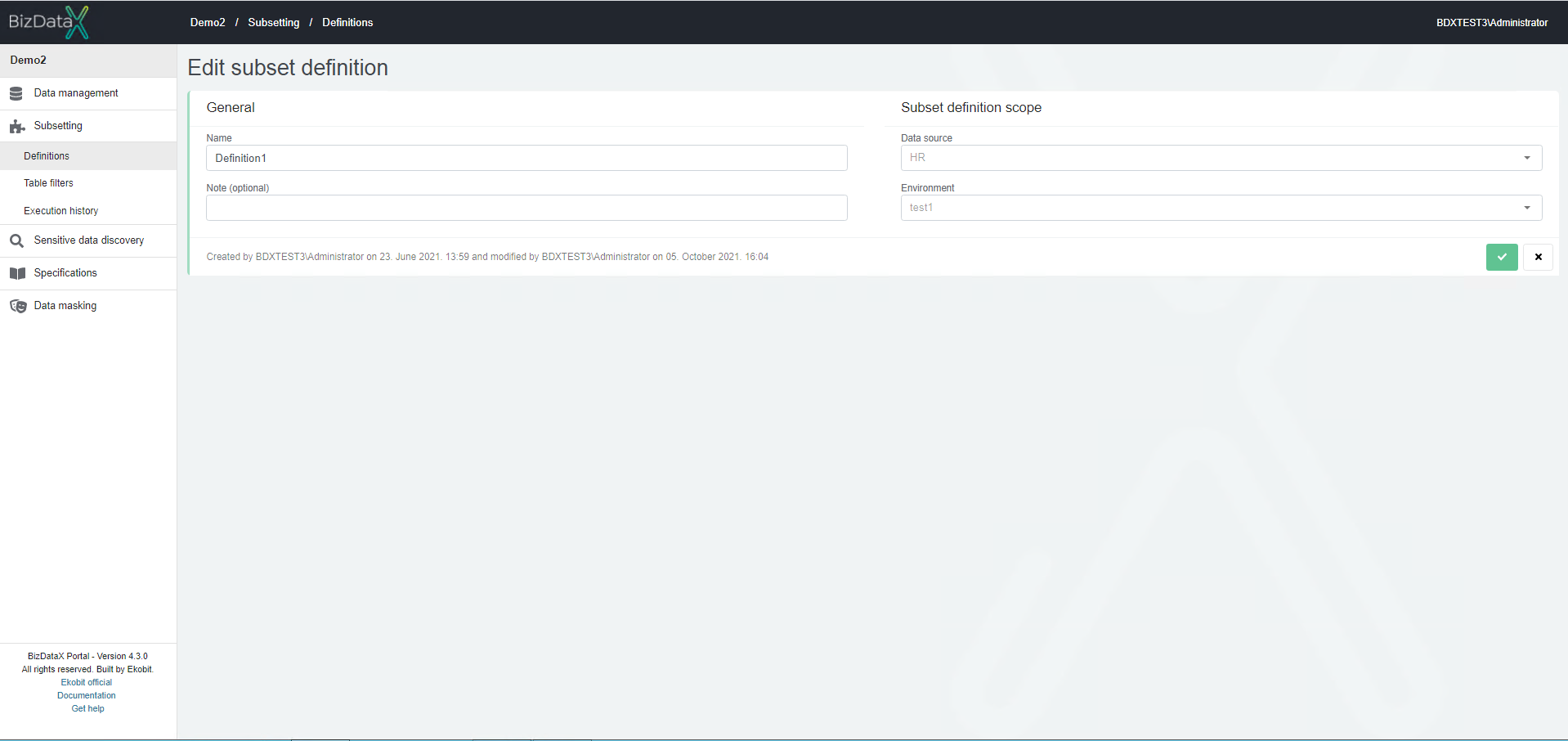Viewport: 1568px width, 741px height.
Task: Open Subsetting menu item
Action: click(x=88, y=126)
